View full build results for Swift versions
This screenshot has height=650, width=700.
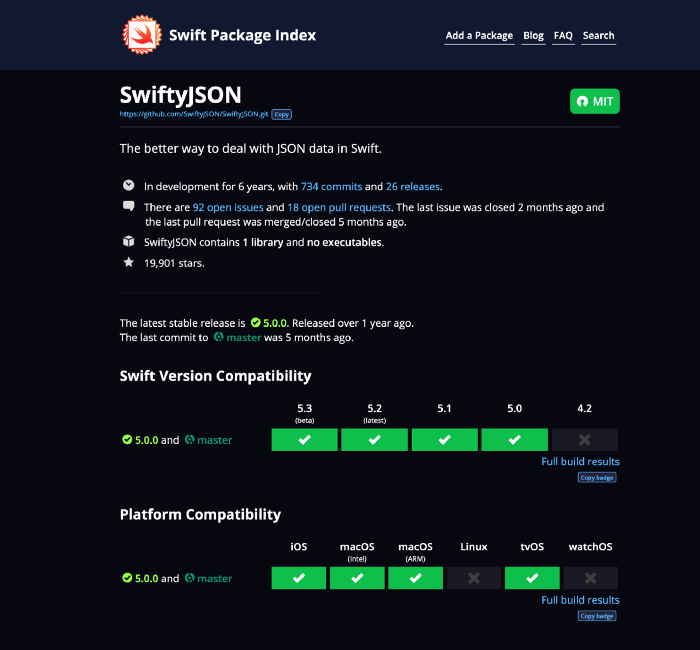coord(580,462)
